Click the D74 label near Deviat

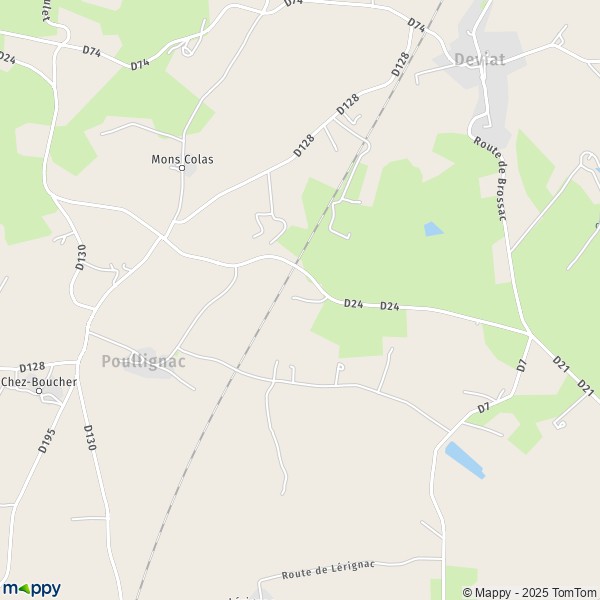(x=416, y=25)
